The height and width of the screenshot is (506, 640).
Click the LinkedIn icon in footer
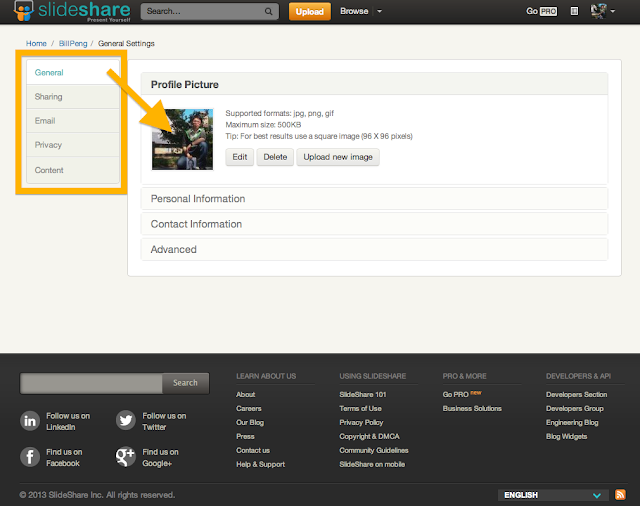[30, 421]
